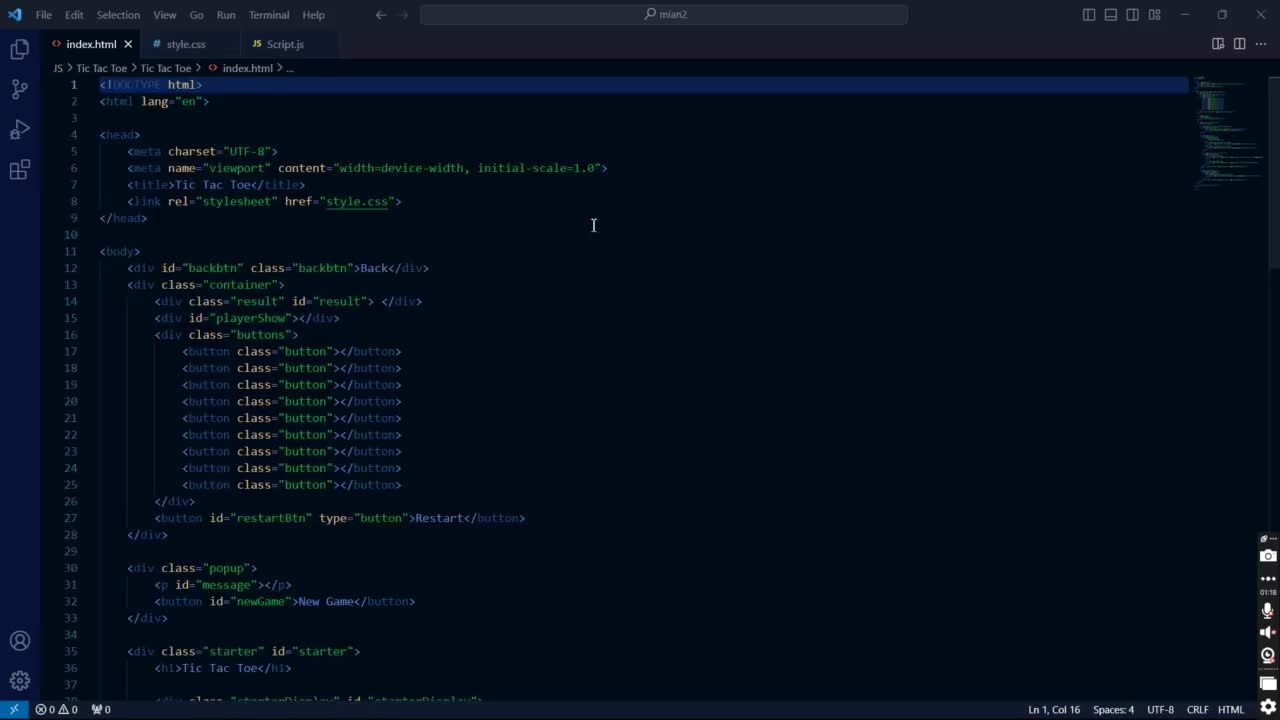
Task: Expand the first Tic Tac Toe breadcrumb
Action: pyautogui.click(x=102, y=68)
